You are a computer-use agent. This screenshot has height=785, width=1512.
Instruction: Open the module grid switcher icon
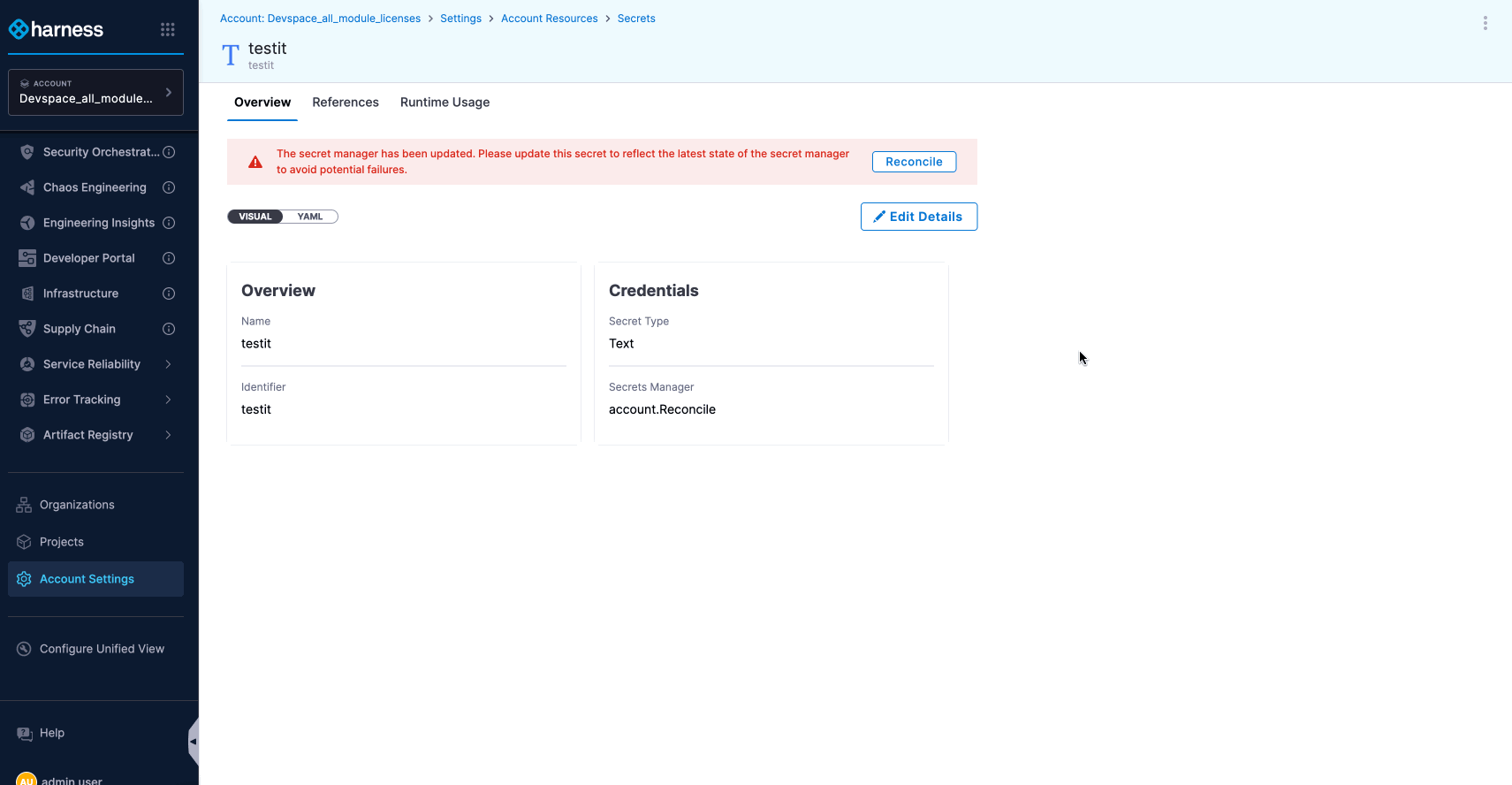[168, 29]
